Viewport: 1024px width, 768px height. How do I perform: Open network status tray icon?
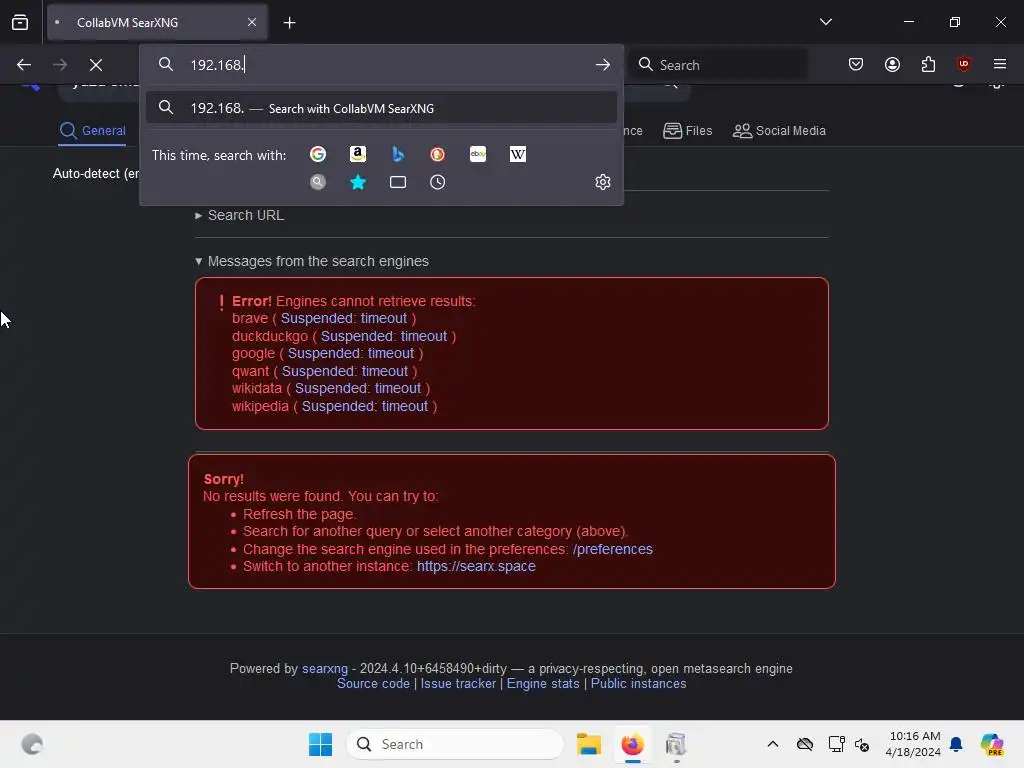tap(836, 744)
